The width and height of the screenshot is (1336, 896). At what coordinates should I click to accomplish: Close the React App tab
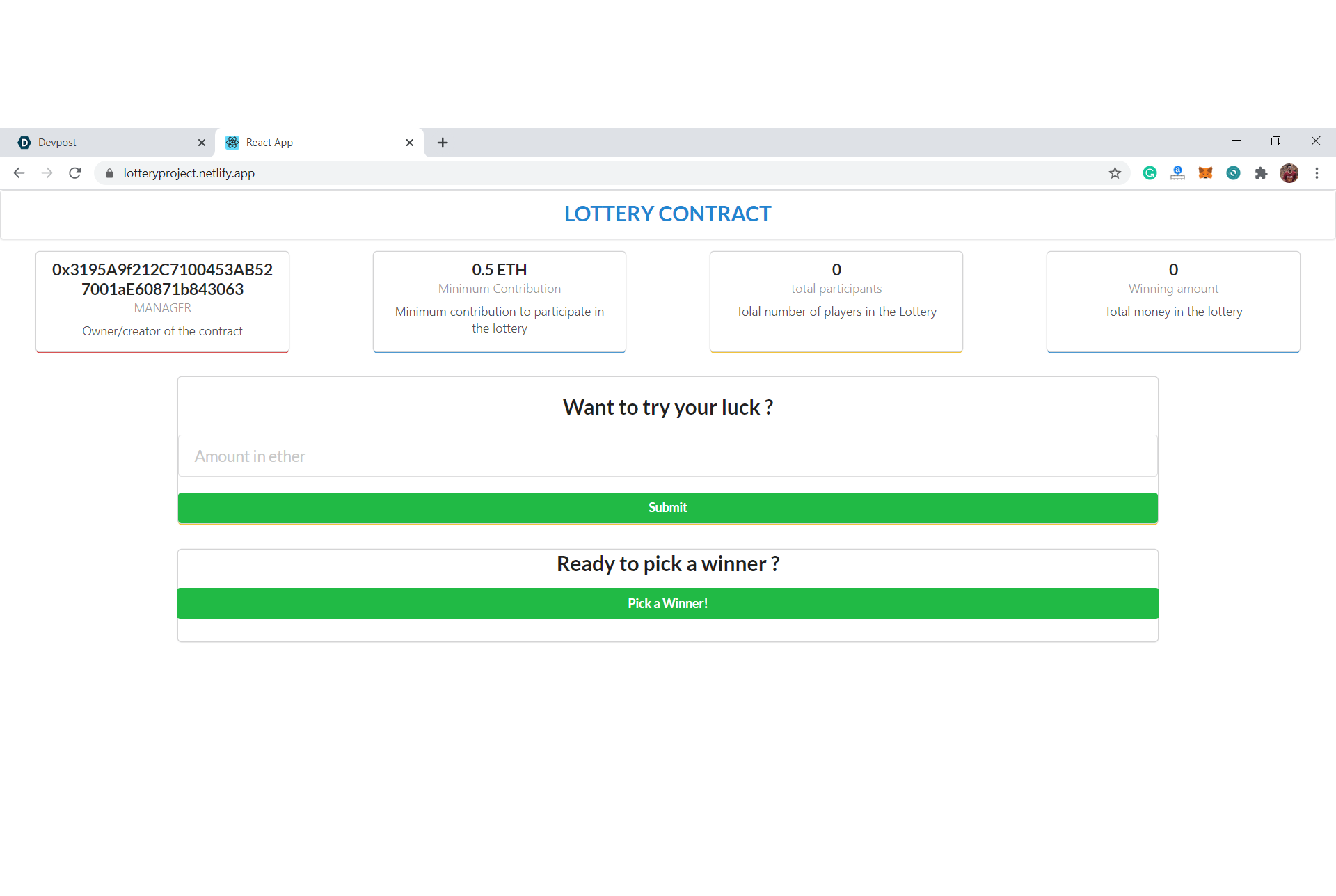410,143
